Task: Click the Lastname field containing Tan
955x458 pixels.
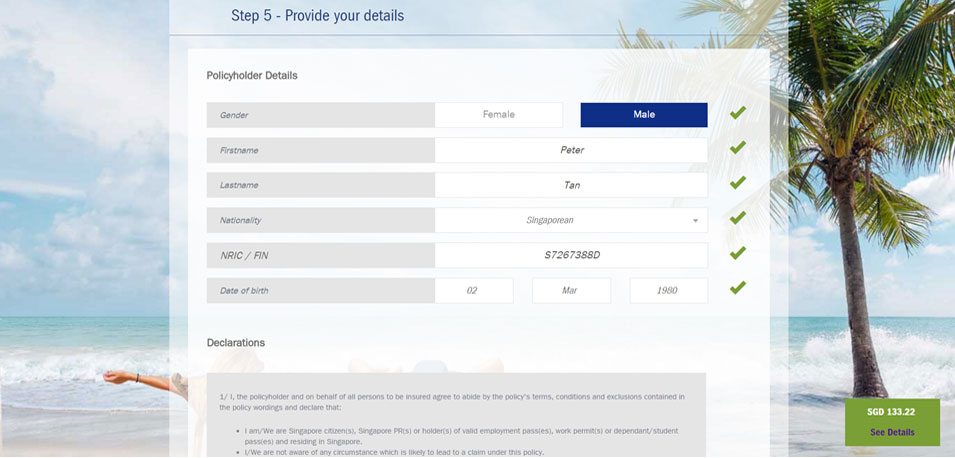Action: coord(571,185)
